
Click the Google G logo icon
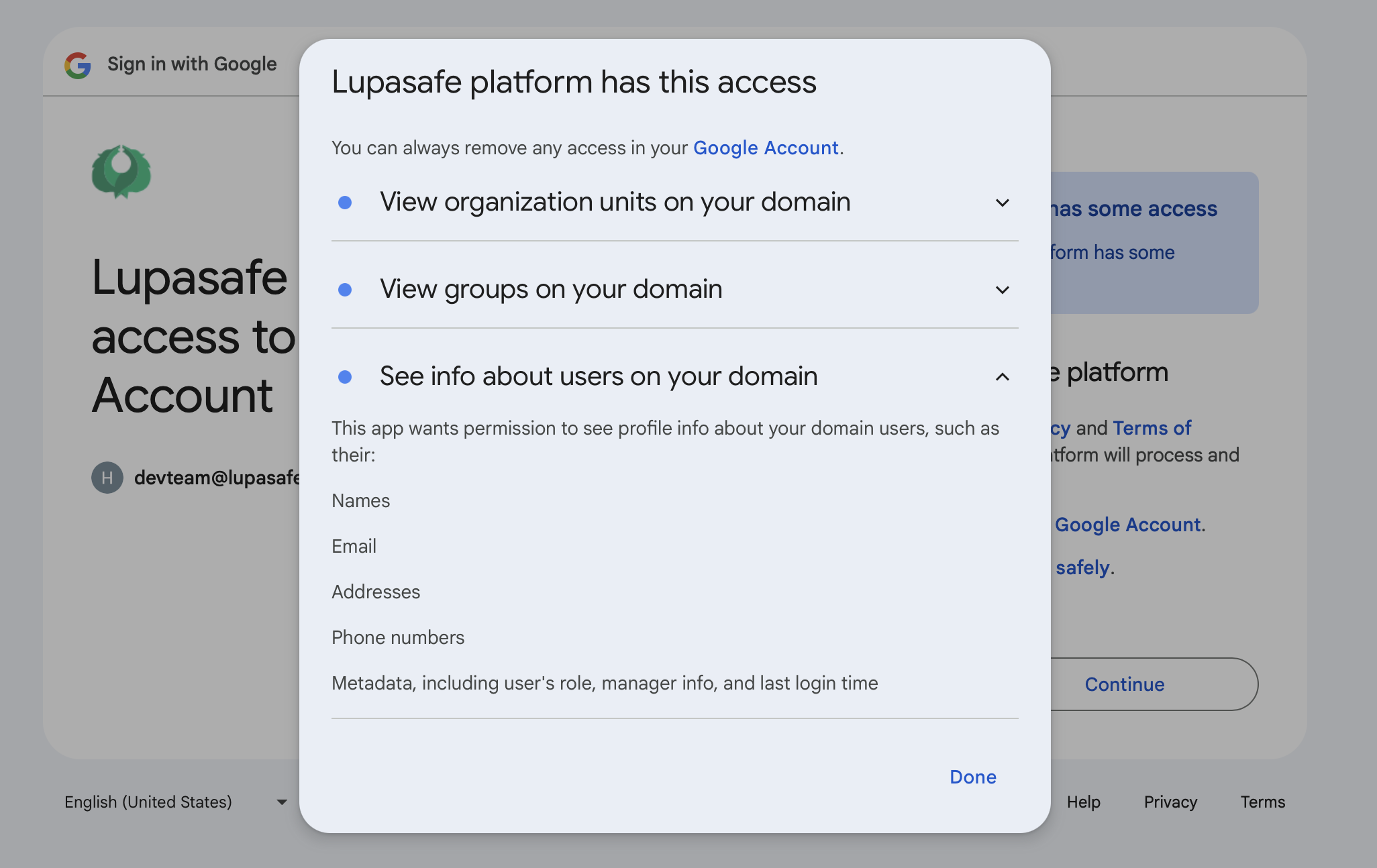click(78, 65)
